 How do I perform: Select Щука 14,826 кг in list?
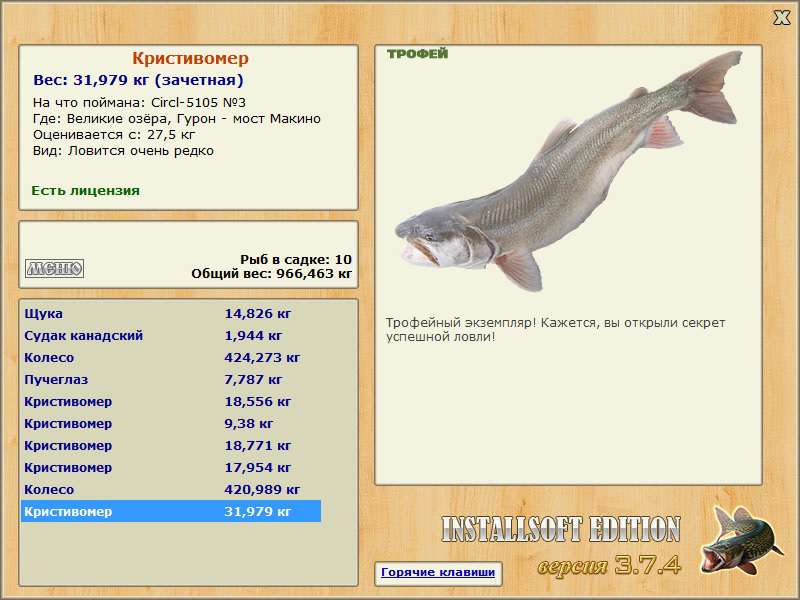coord(170,313)
